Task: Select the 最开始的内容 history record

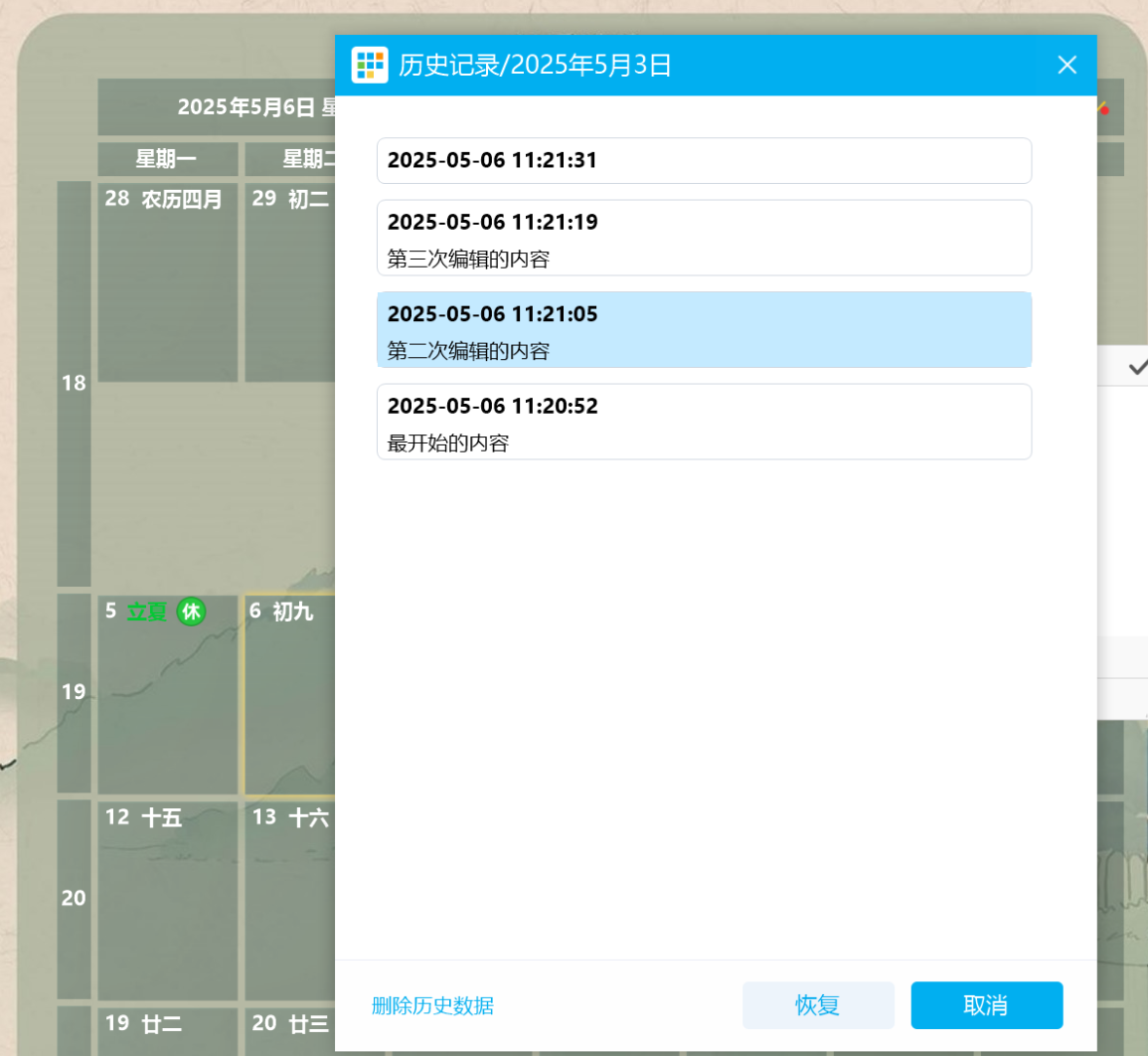Action: [704, 423]
